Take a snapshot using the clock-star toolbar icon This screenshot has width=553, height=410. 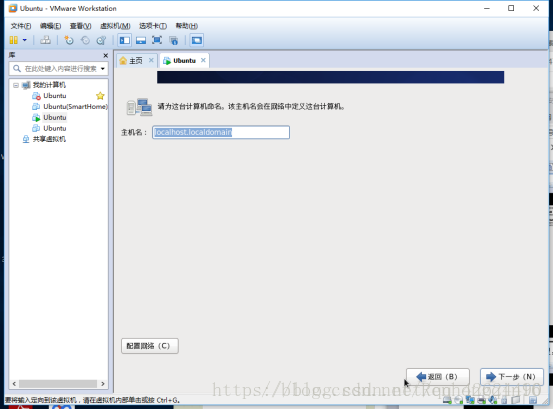point(69,40)
